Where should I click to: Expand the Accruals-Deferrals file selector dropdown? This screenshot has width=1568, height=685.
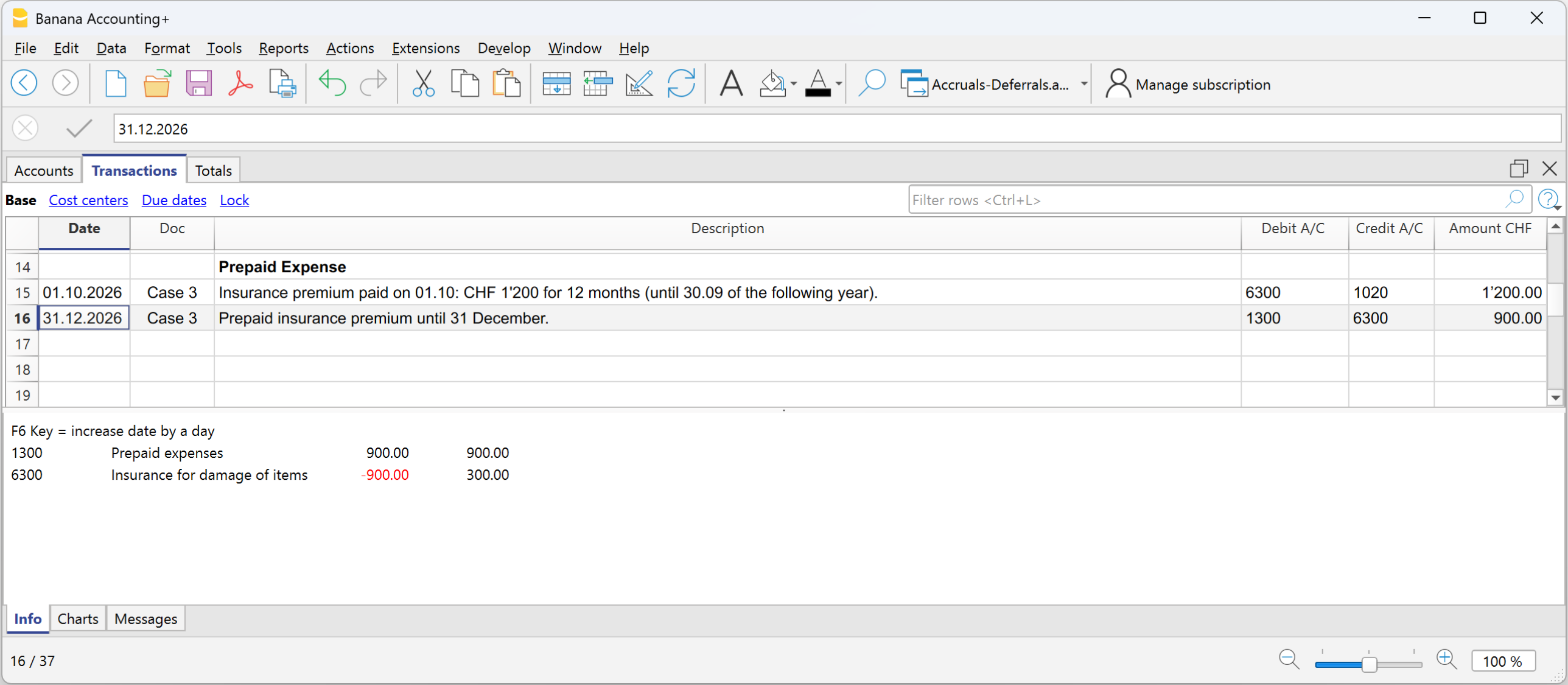click(1083, 84)
